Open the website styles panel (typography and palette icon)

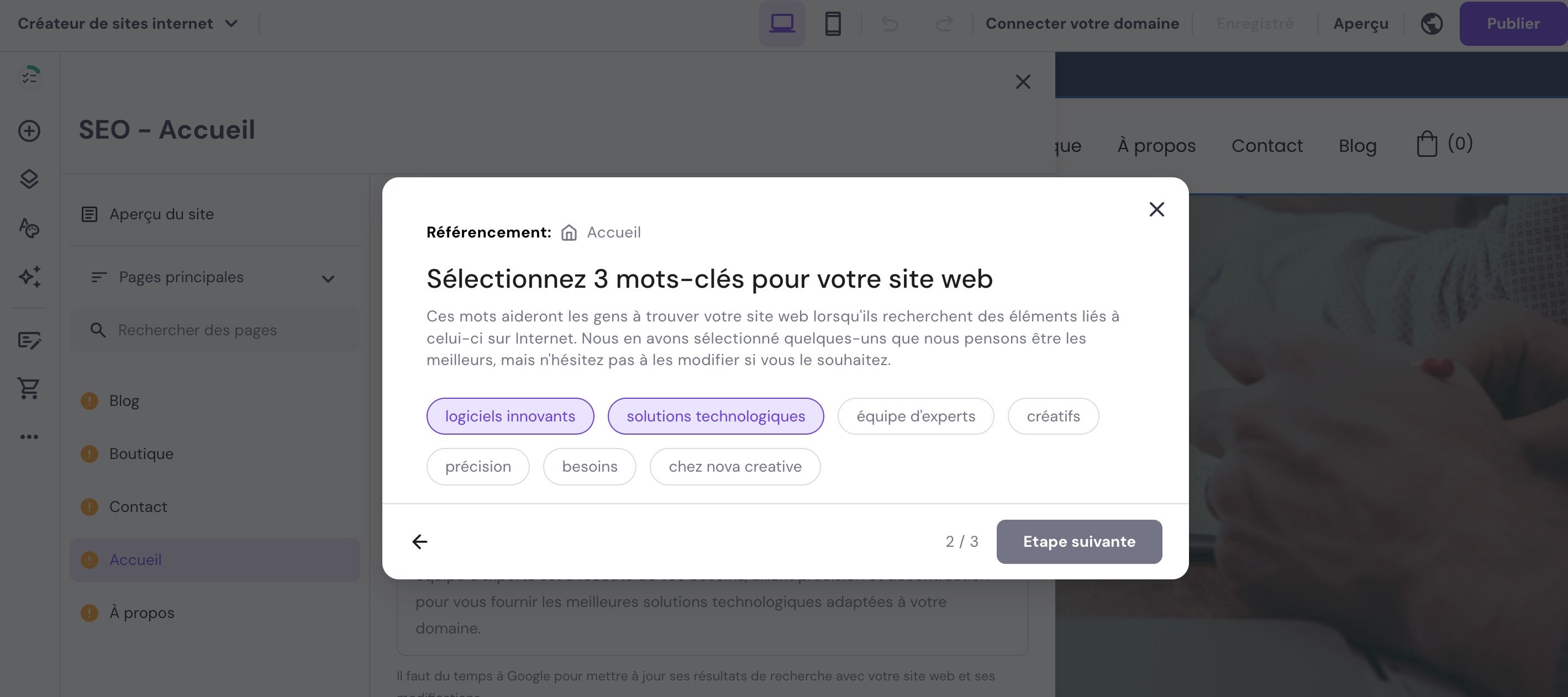[28, 229]
